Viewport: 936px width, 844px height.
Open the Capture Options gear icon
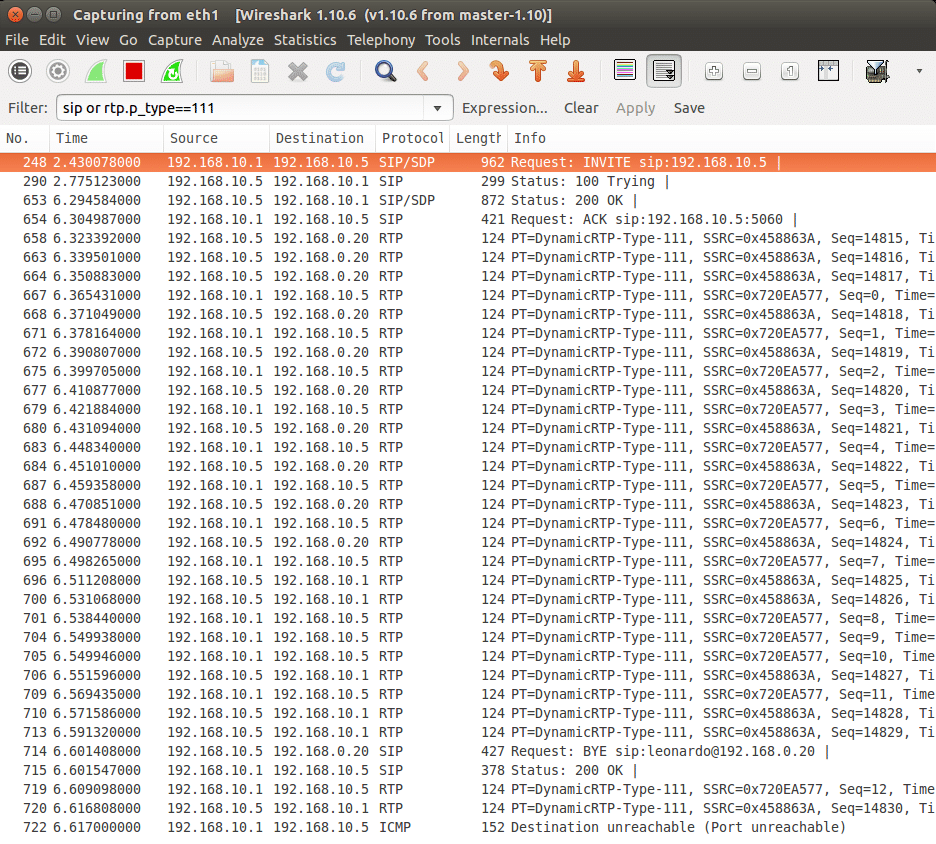[57, 71]
